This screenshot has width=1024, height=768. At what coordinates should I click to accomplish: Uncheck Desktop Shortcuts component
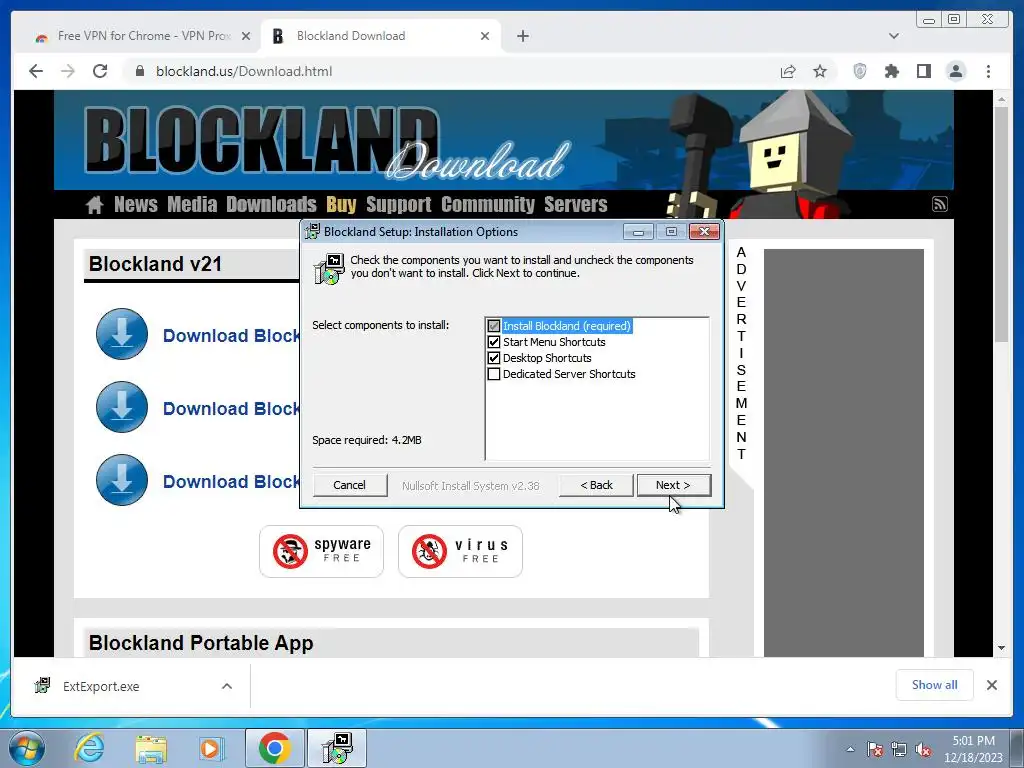pos(494,358)
